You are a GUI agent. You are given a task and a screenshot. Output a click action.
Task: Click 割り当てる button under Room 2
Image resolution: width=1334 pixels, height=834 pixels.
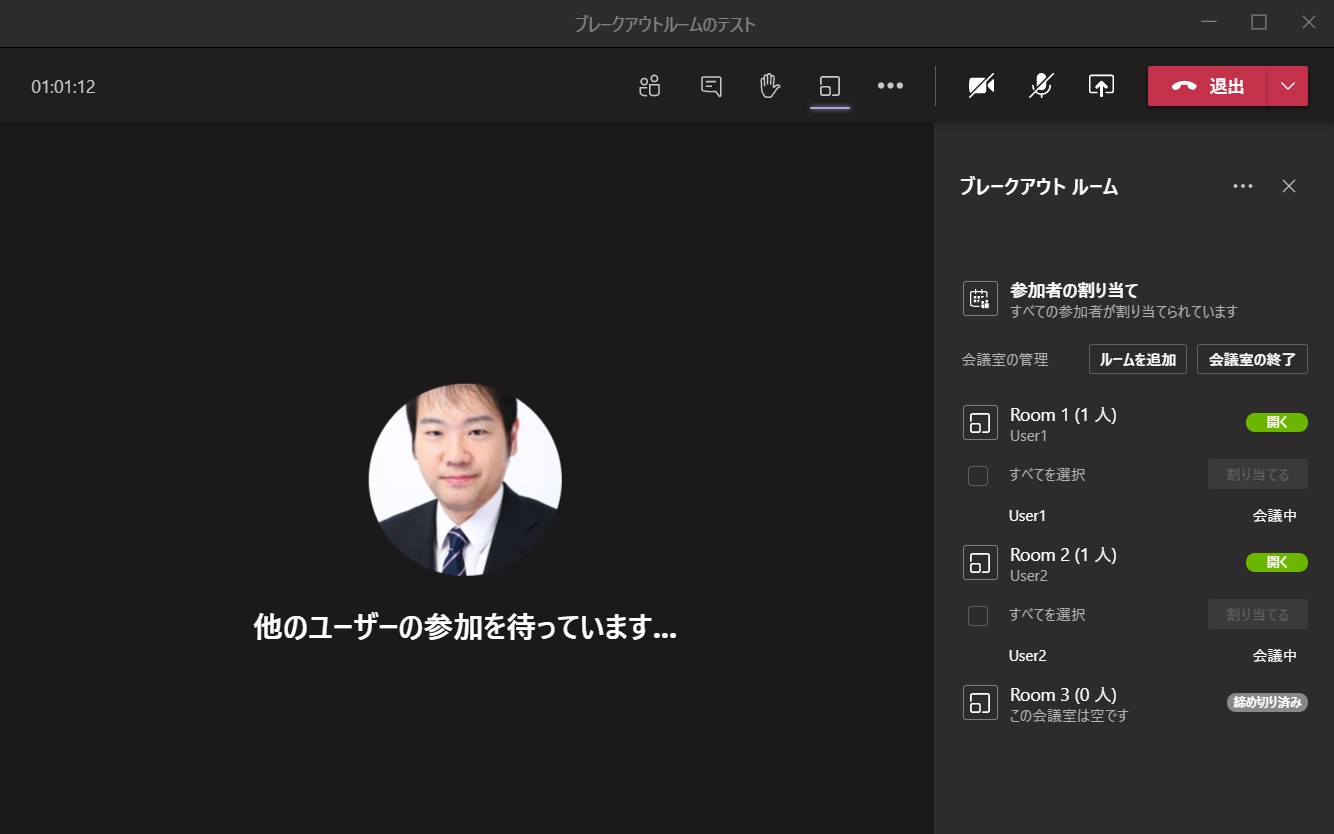coord(1258,615)
